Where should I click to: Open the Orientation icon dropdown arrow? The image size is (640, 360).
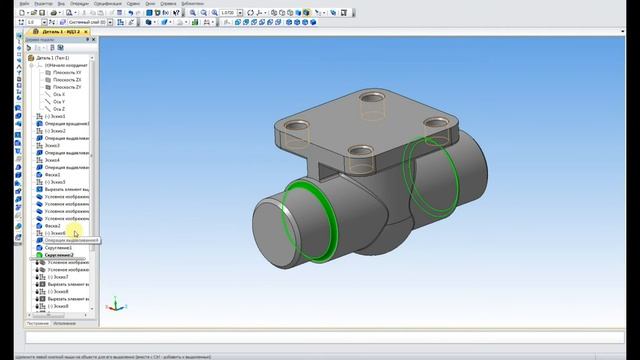click(265, 13)
